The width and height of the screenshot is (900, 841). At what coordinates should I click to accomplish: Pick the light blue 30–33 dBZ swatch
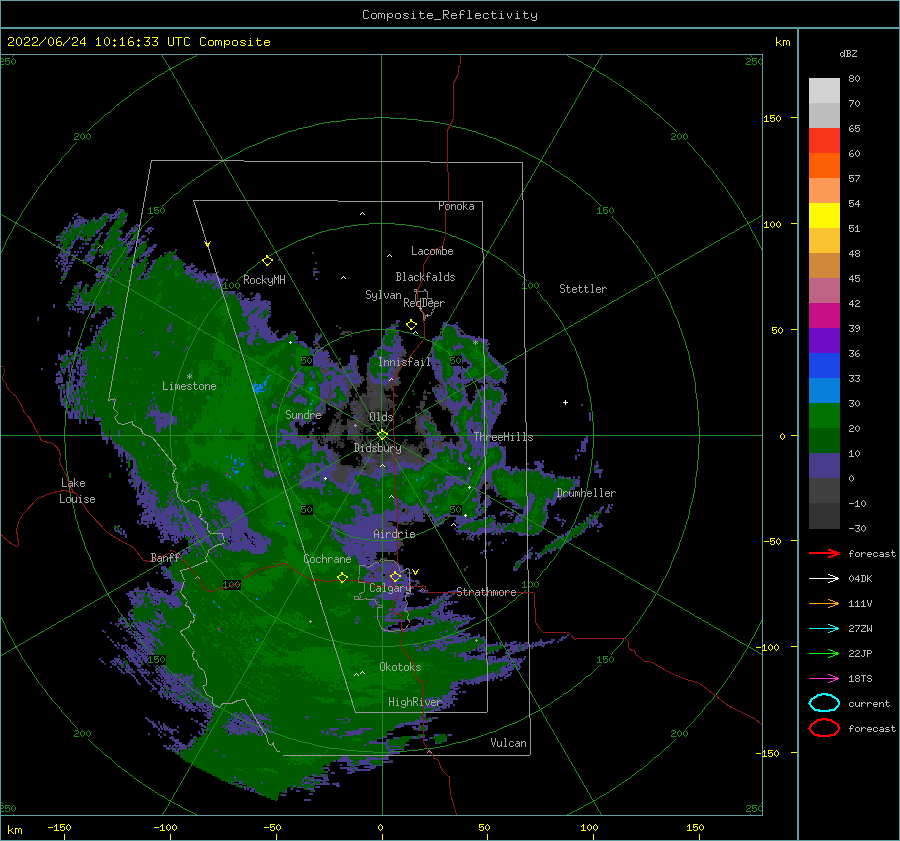pyautogui.click(x=824, y=391)
